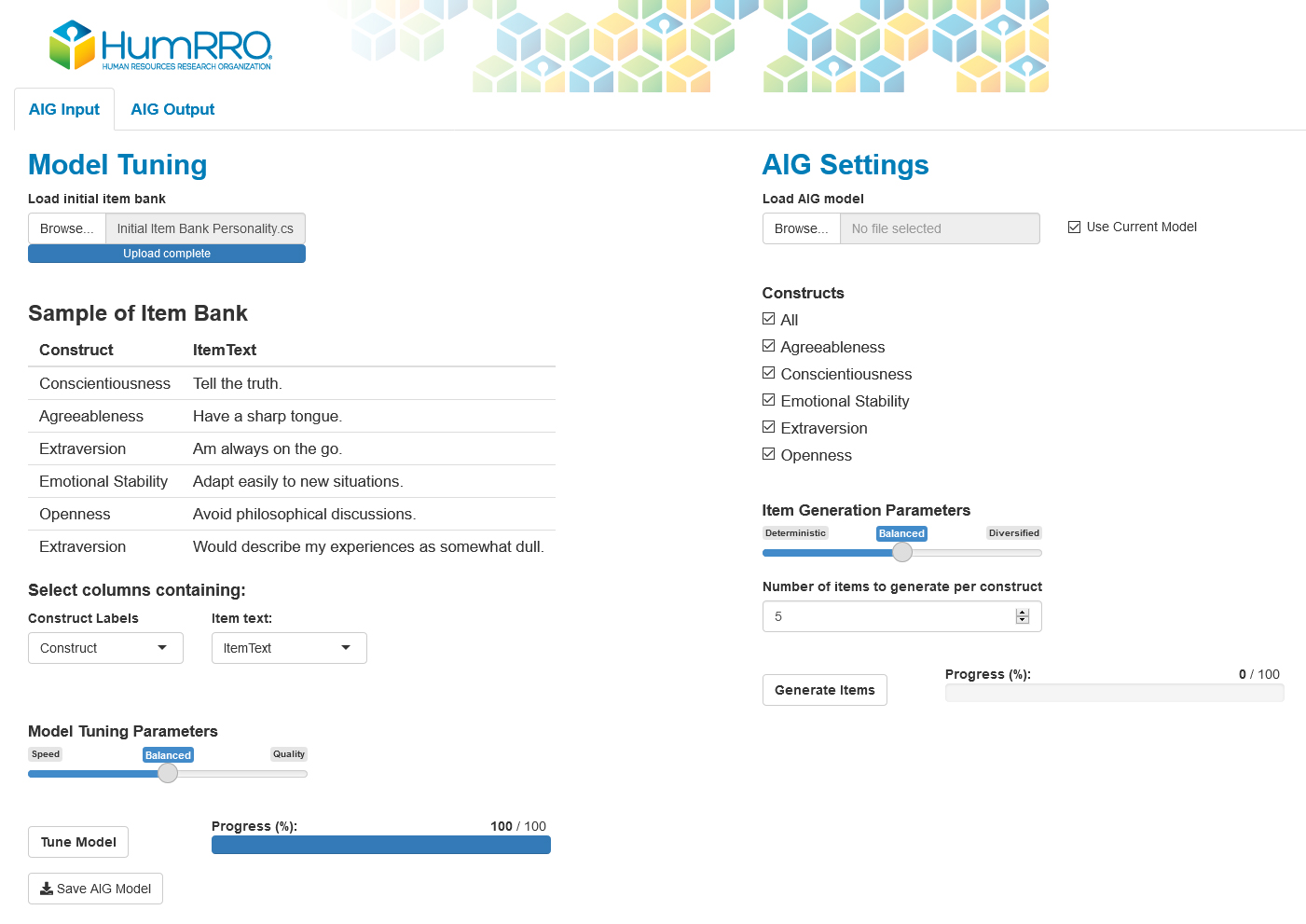The image size is (1306, 924).
Task: Increase number of items using stepper arrow
Action: tap(1023, 613)
